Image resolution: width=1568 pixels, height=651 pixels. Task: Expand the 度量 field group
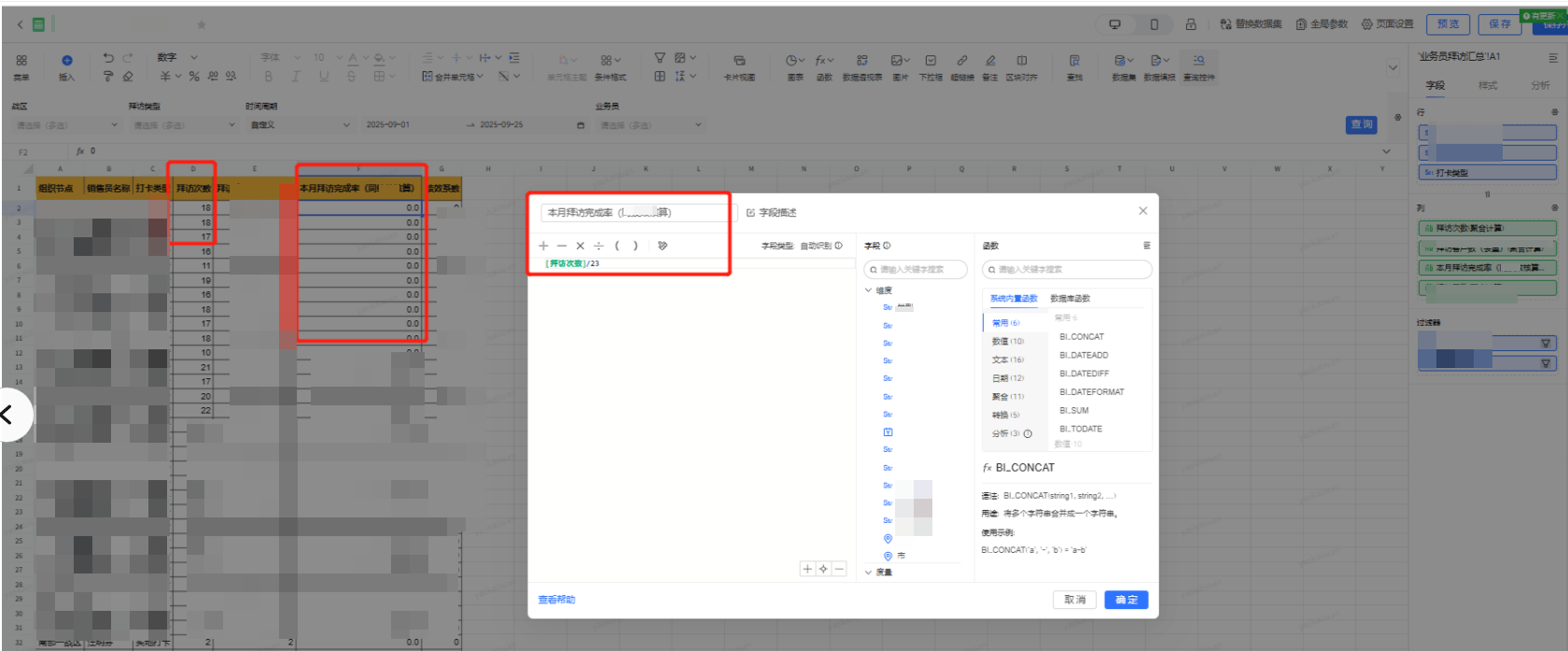(869, 573)
